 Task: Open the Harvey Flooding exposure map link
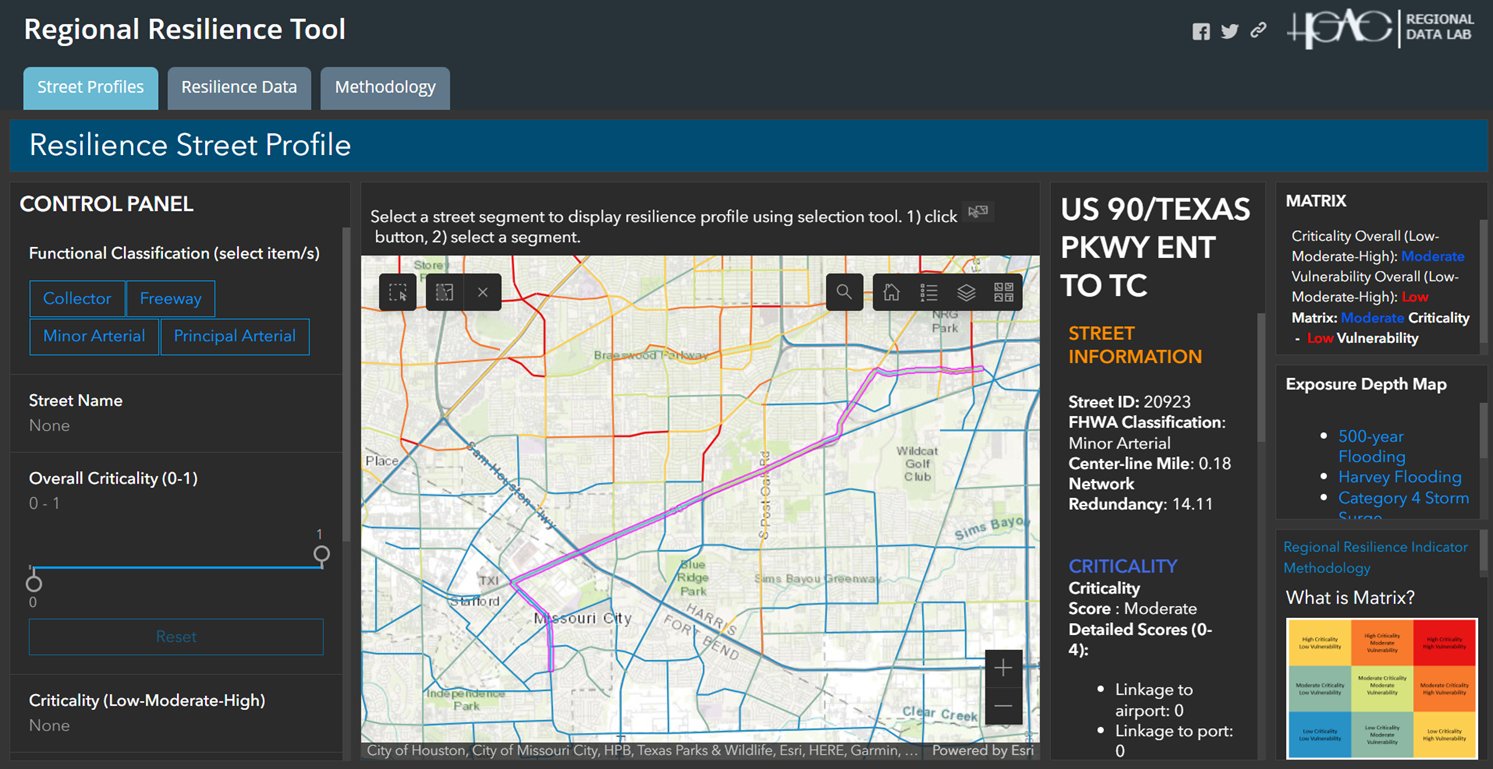[x=1400, y=477]
